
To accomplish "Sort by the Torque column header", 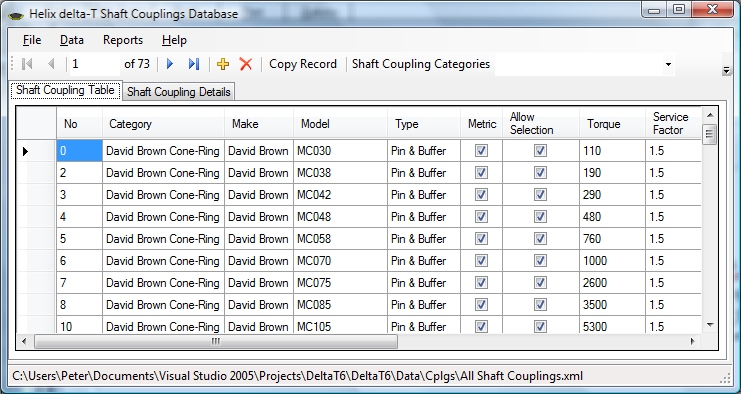I will [612, 123].
